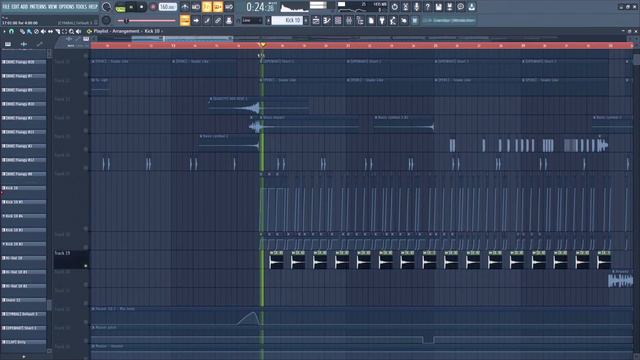The image size is (640, 360).
Task: Select the Track 19 header
Action: click(x=71, y=259)
